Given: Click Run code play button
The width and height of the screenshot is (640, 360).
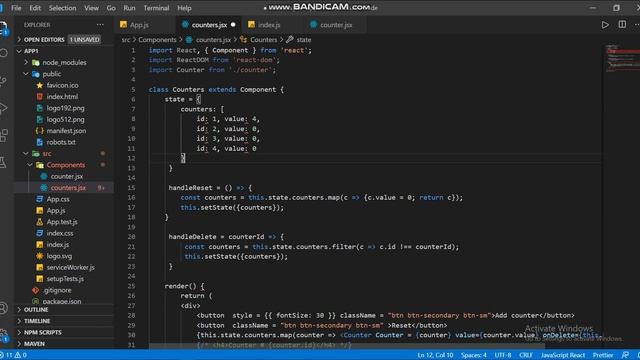Looking at the screenshot, I should coord(605,25).
